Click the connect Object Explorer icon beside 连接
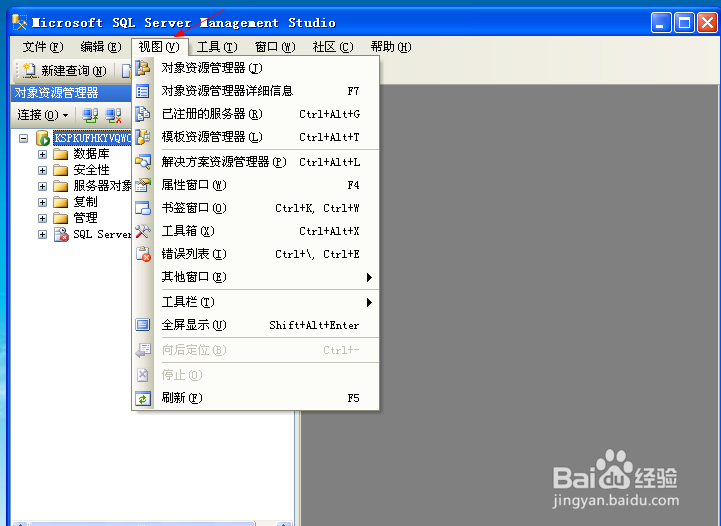The width and height of the screenshot is (721, 526). pyautogui.click(x=90, y=115)
